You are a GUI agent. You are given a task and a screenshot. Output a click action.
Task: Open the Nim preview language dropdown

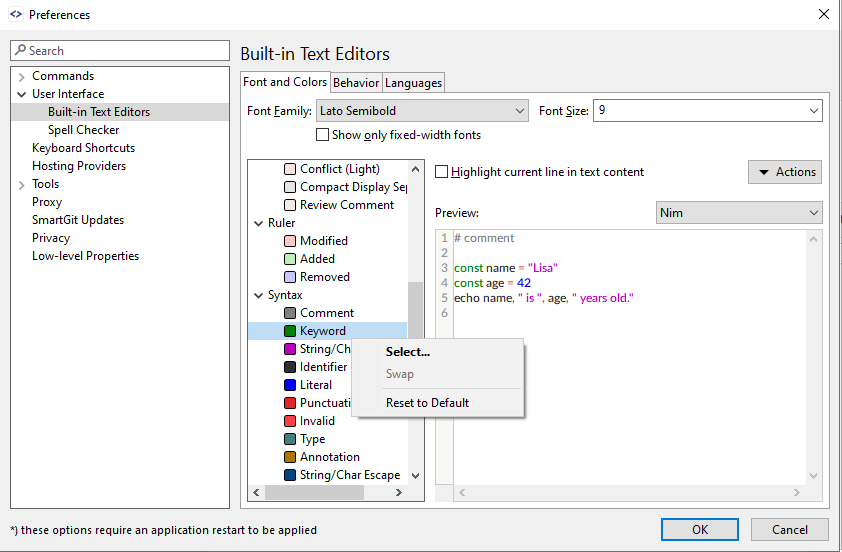point(738,213)
